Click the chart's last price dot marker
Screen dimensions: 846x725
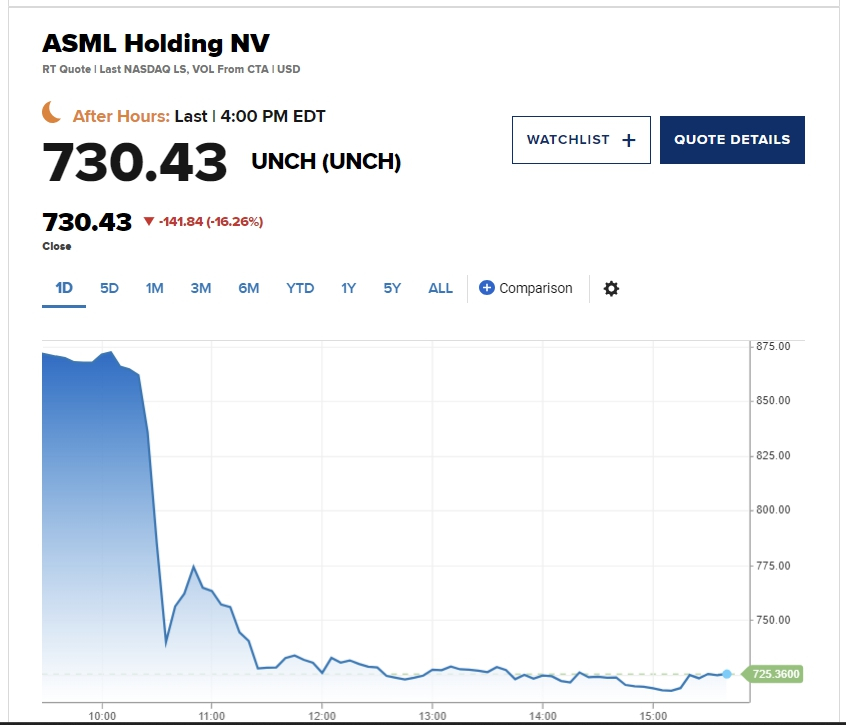coord(726,674)
